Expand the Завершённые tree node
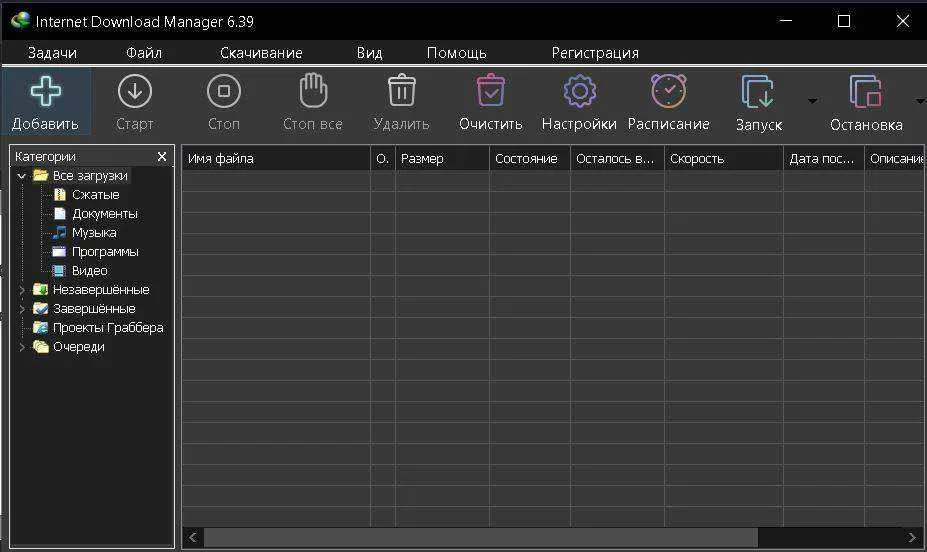Screen dimensions: 927x552 point(22,309)
